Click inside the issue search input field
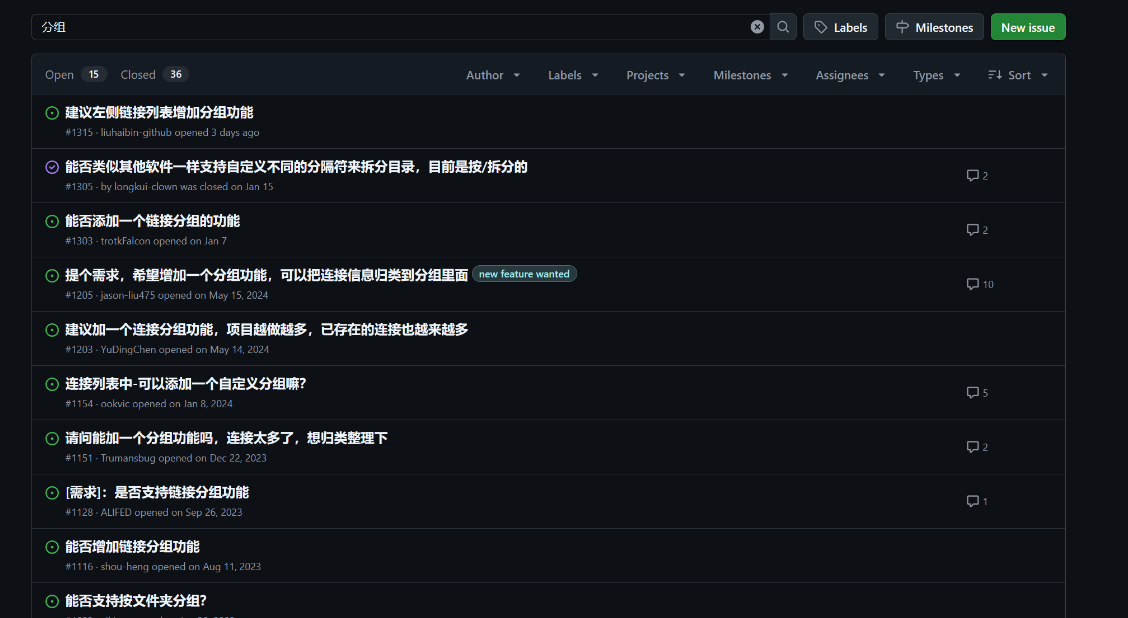Viewport: 1128px width, 618px height. point(400,27)
